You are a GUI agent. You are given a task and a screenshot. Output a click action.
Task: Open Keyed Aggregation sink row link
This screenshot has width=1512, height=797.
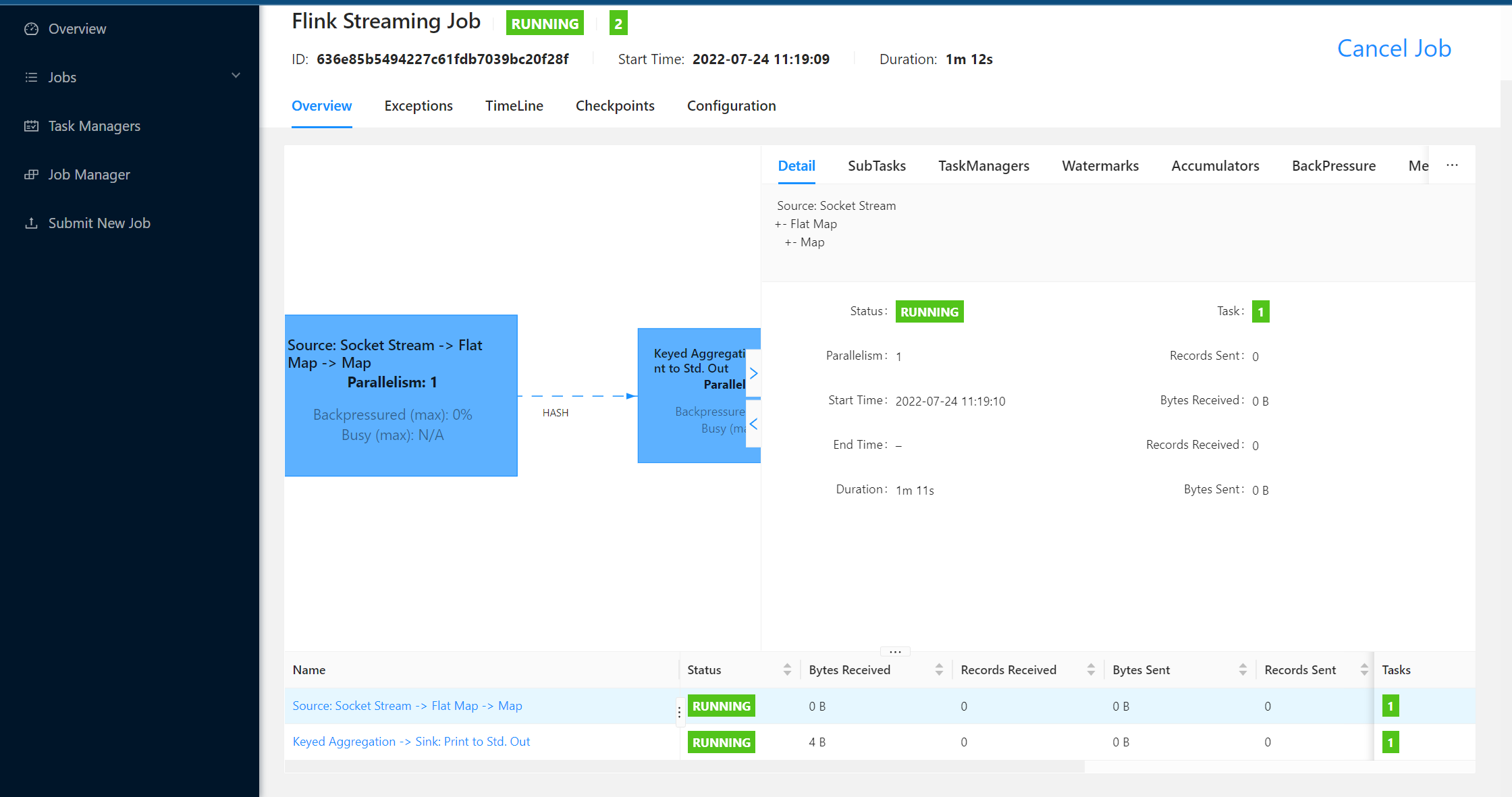[411, 742]
